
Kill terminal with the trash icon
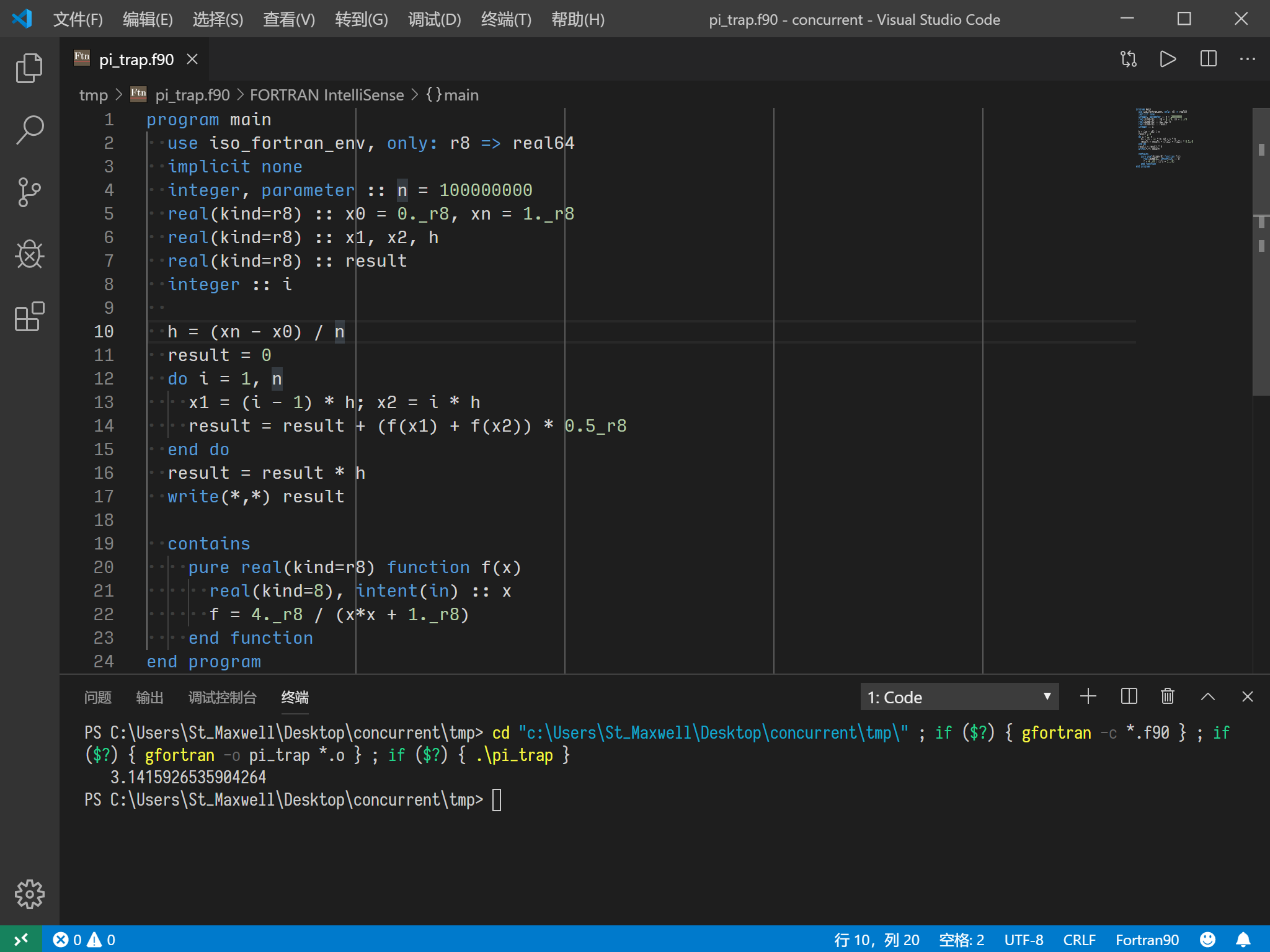(1167, 696)
